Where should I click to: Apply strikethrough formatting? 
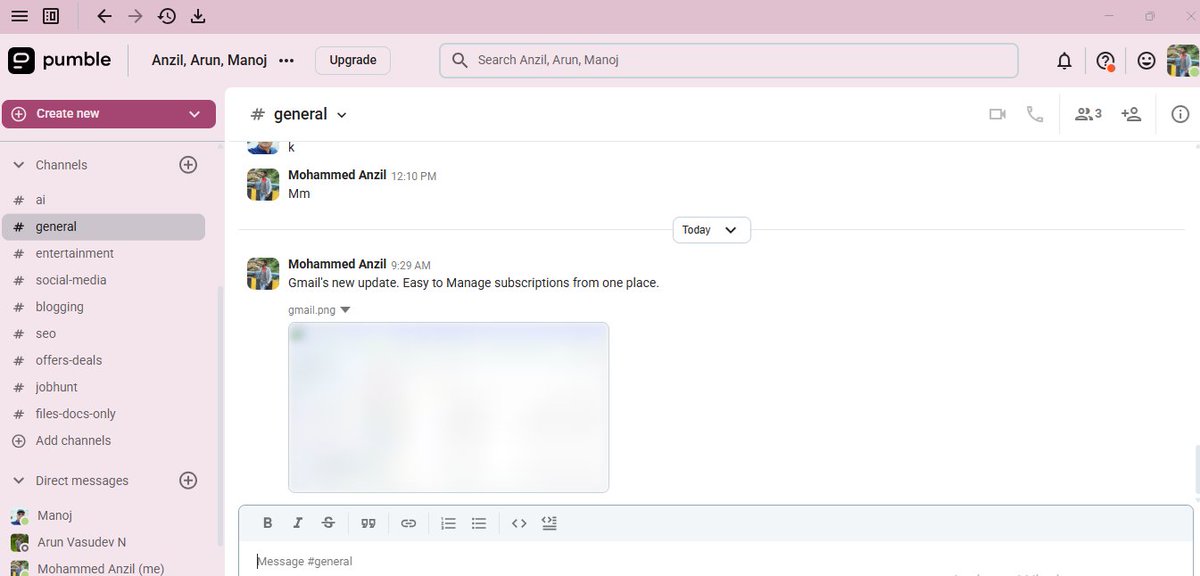(328, 523)
